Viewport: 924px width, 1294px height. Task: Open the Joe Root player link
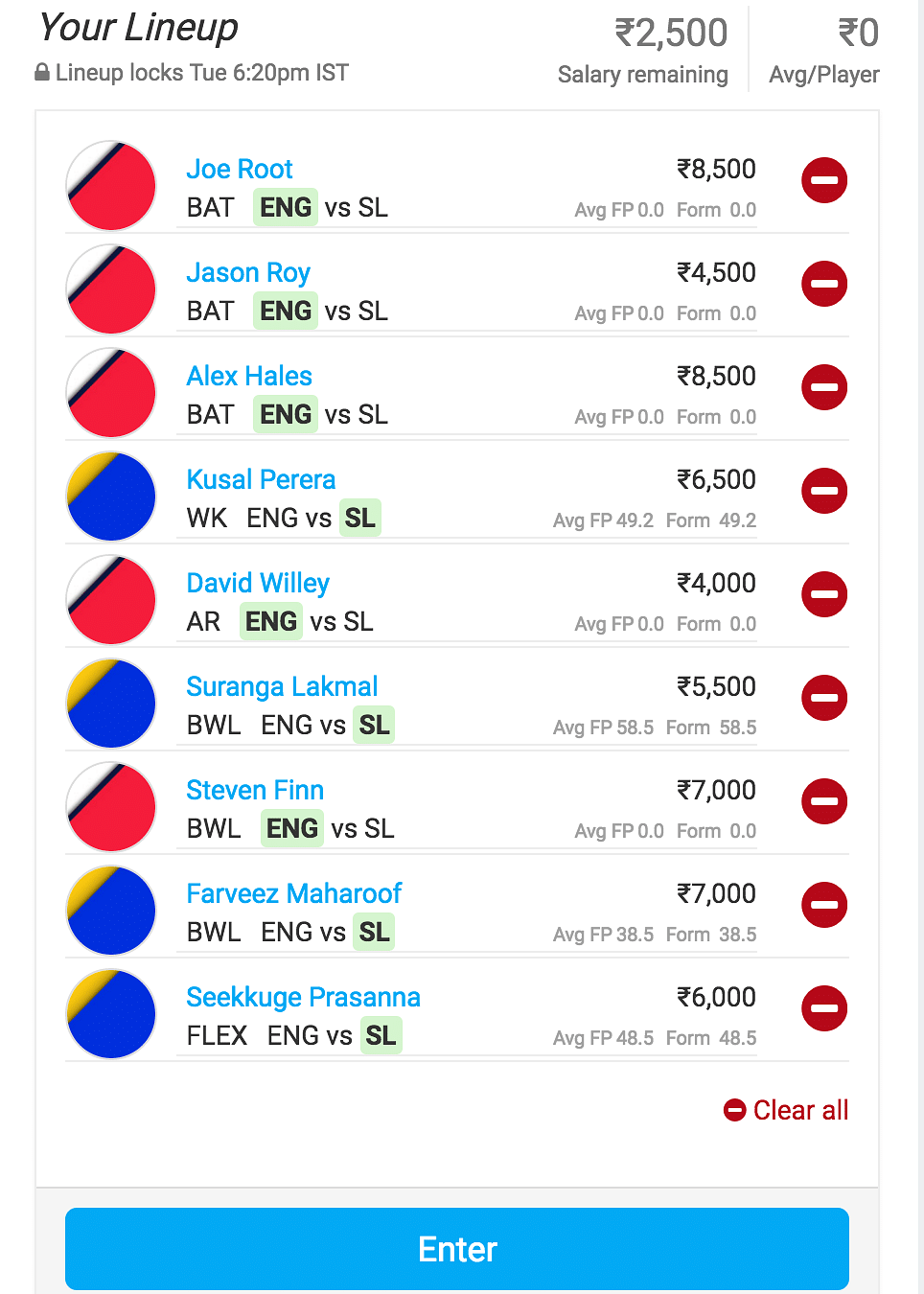pos(240,170)
